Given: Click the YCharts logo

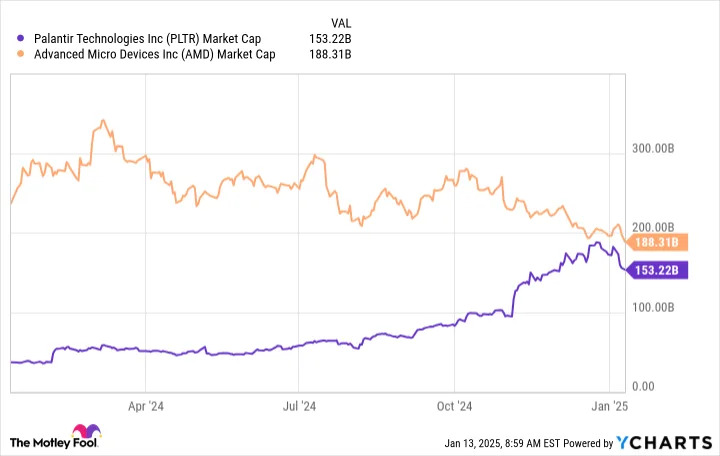Looking at the screenshot, I should [x=664, y=443].
